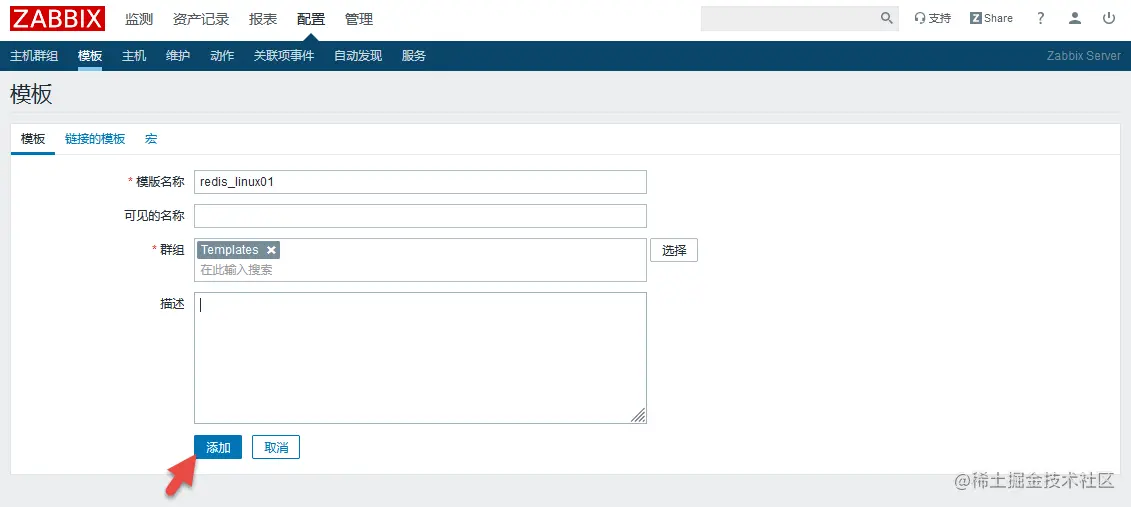Go to 模板 submenu

click(x=90, y=56)
